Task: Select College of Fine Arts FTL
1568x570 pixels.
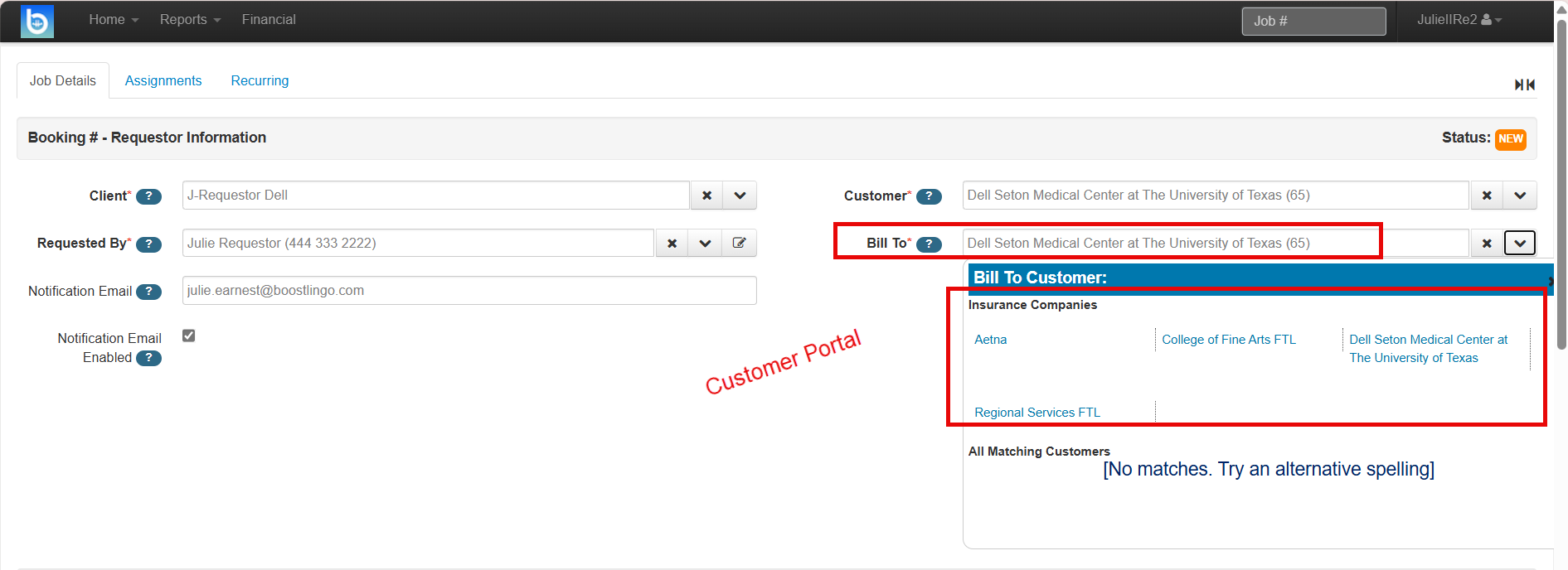Action: pyautogui.click(x=1229, y=340)
